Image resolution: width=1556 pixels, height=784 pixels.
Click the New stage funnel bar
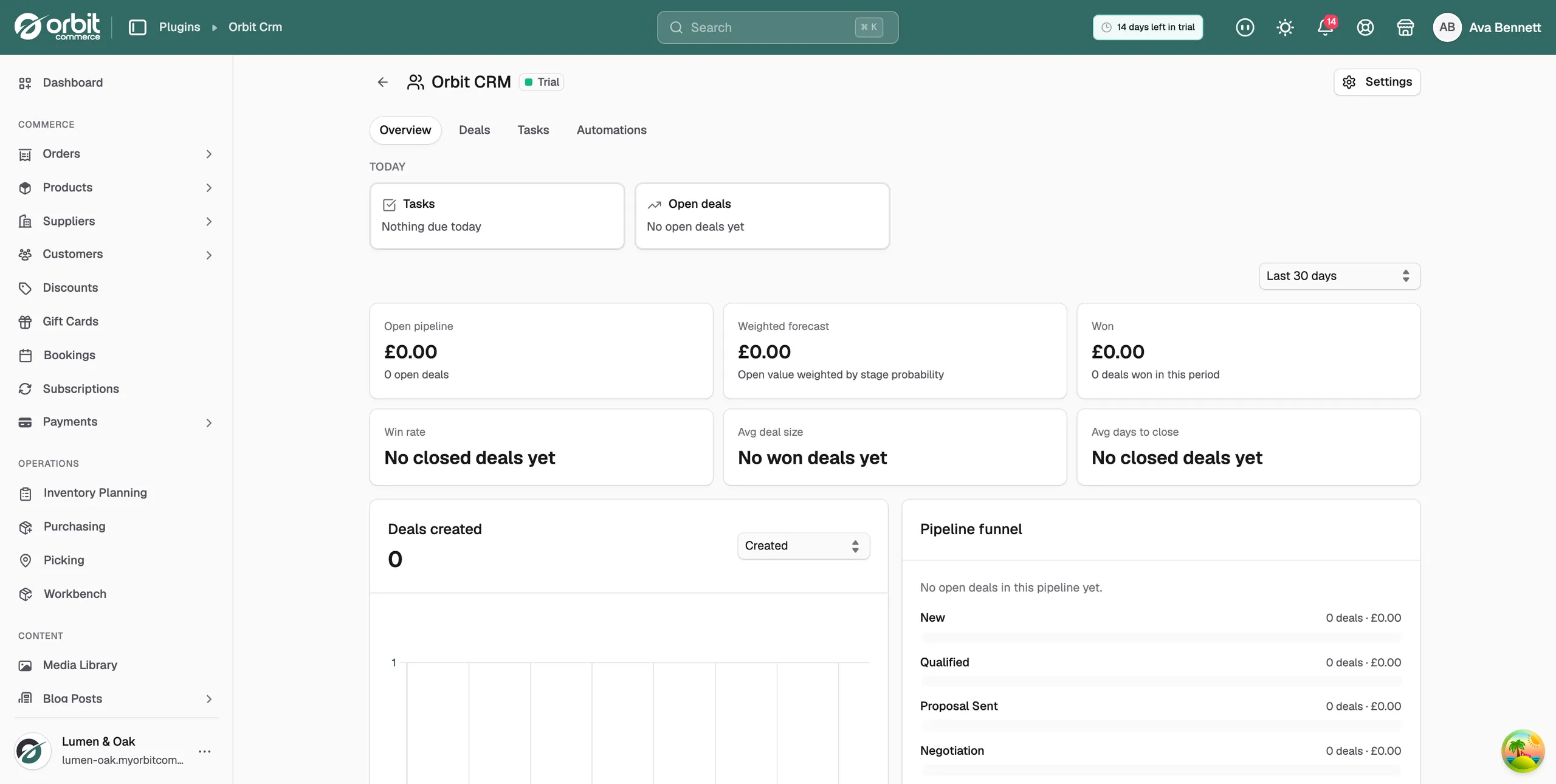[x=1160, y=638]
